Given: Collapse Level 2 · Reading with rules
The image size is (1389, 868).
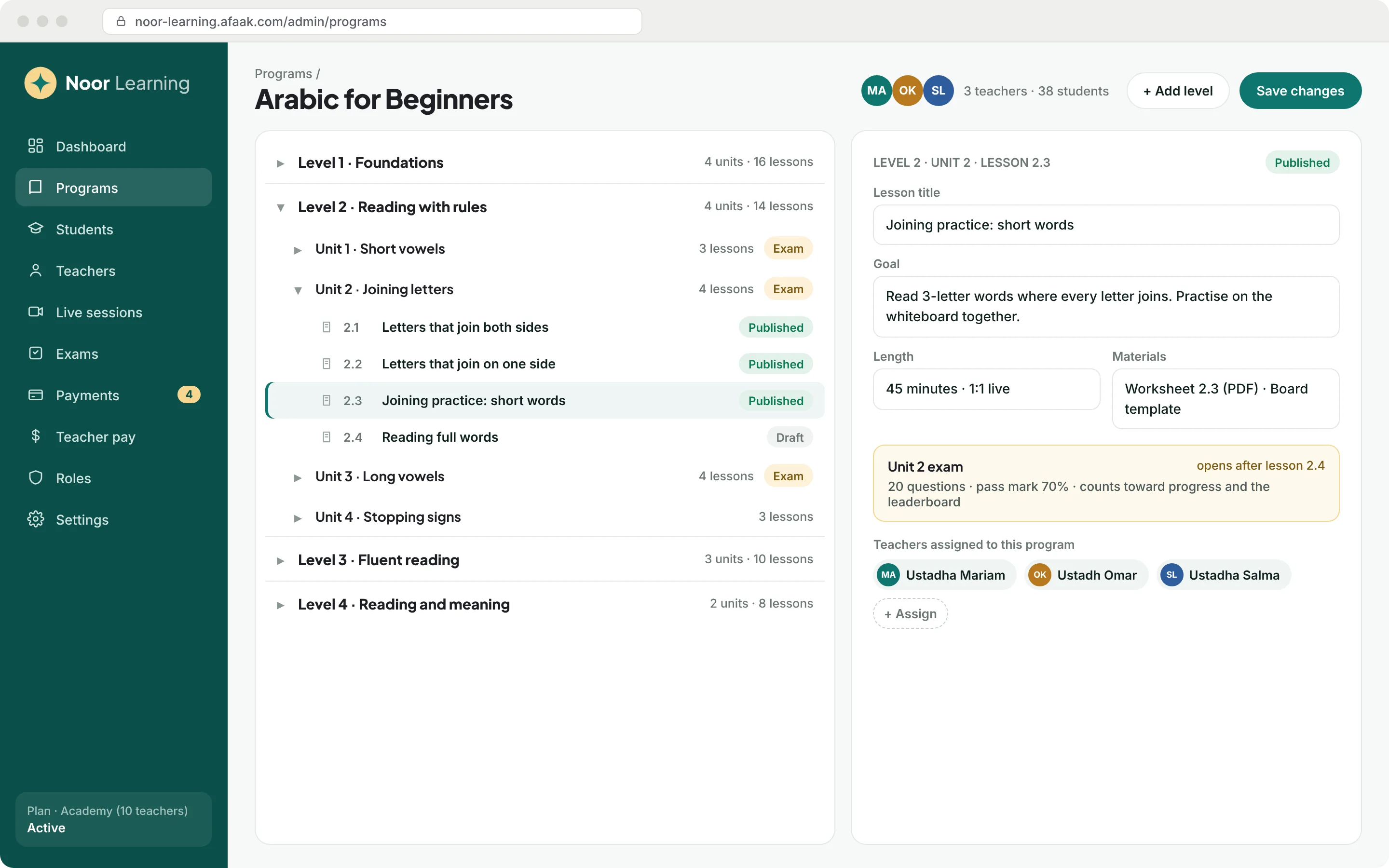Looking at the screenshot, I should point(280,208).
